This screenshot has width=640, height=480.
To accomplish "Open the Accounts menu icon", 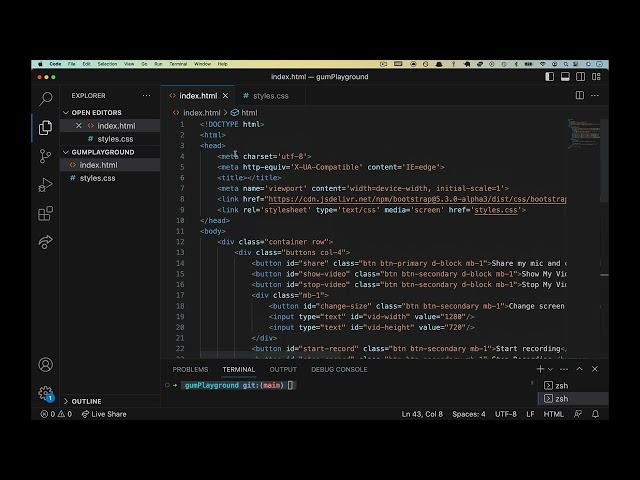I will 45,364.
